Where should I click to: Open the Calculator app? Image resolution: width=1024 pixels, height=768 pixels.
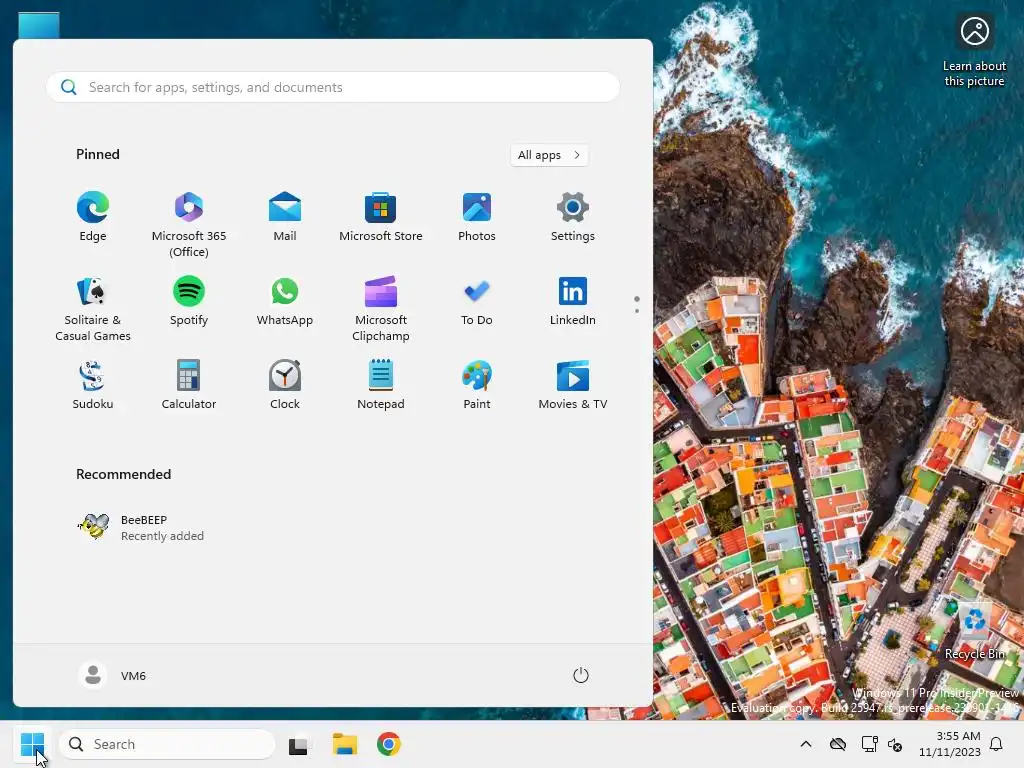189,385
